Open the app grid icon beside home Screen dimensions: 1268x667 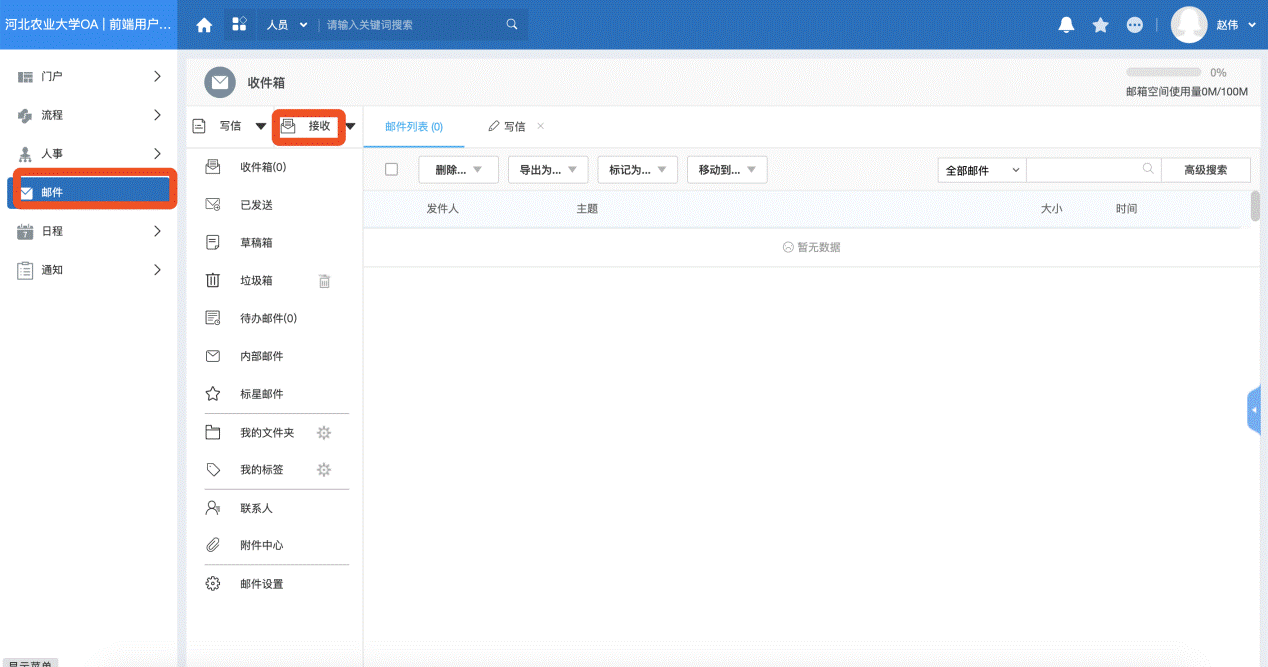tap(239, 24)
